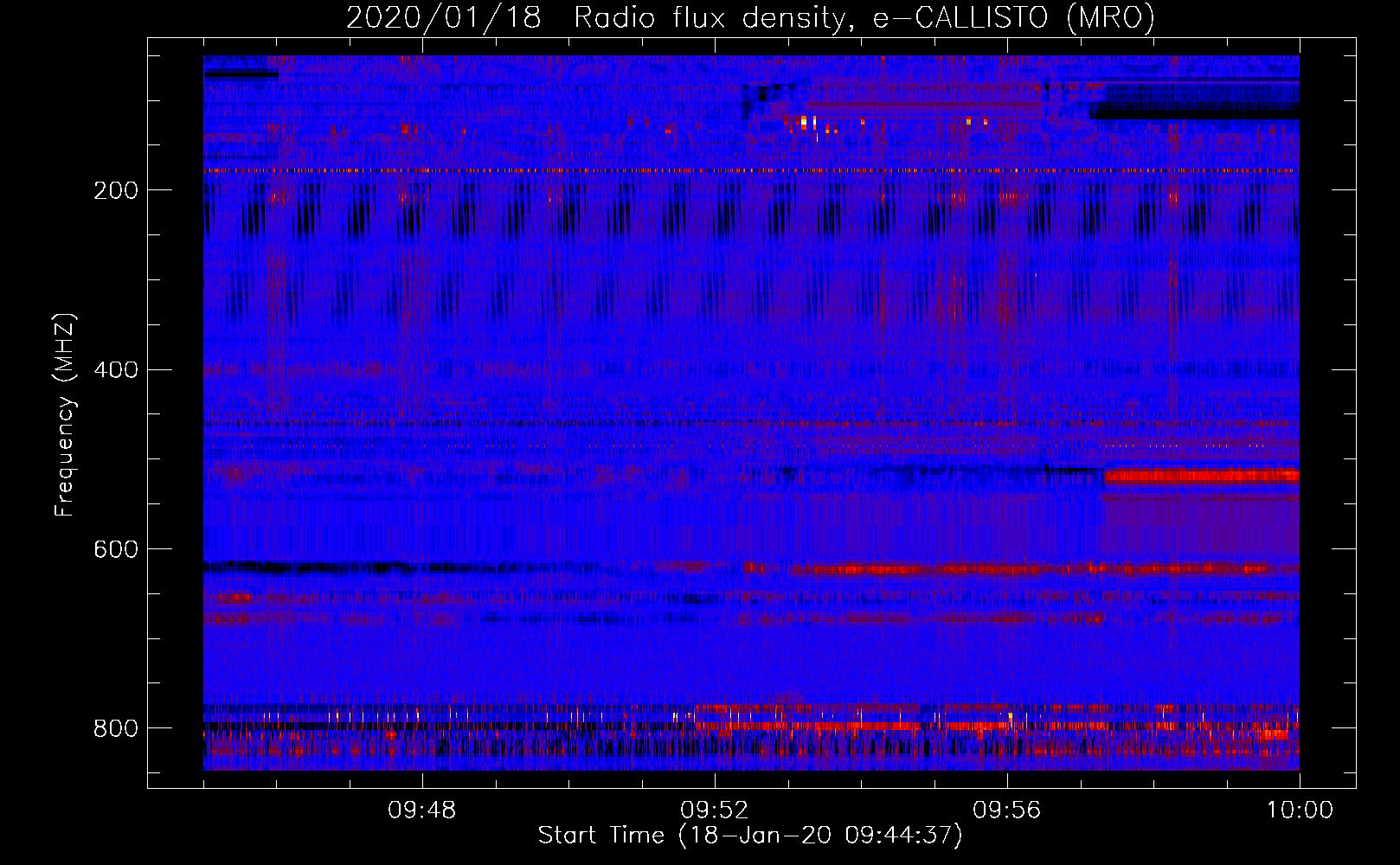Viewport: 1400px width, 865px height.
Task: Click the '09:56' time tick label
Action: [x=1007, y=811]
